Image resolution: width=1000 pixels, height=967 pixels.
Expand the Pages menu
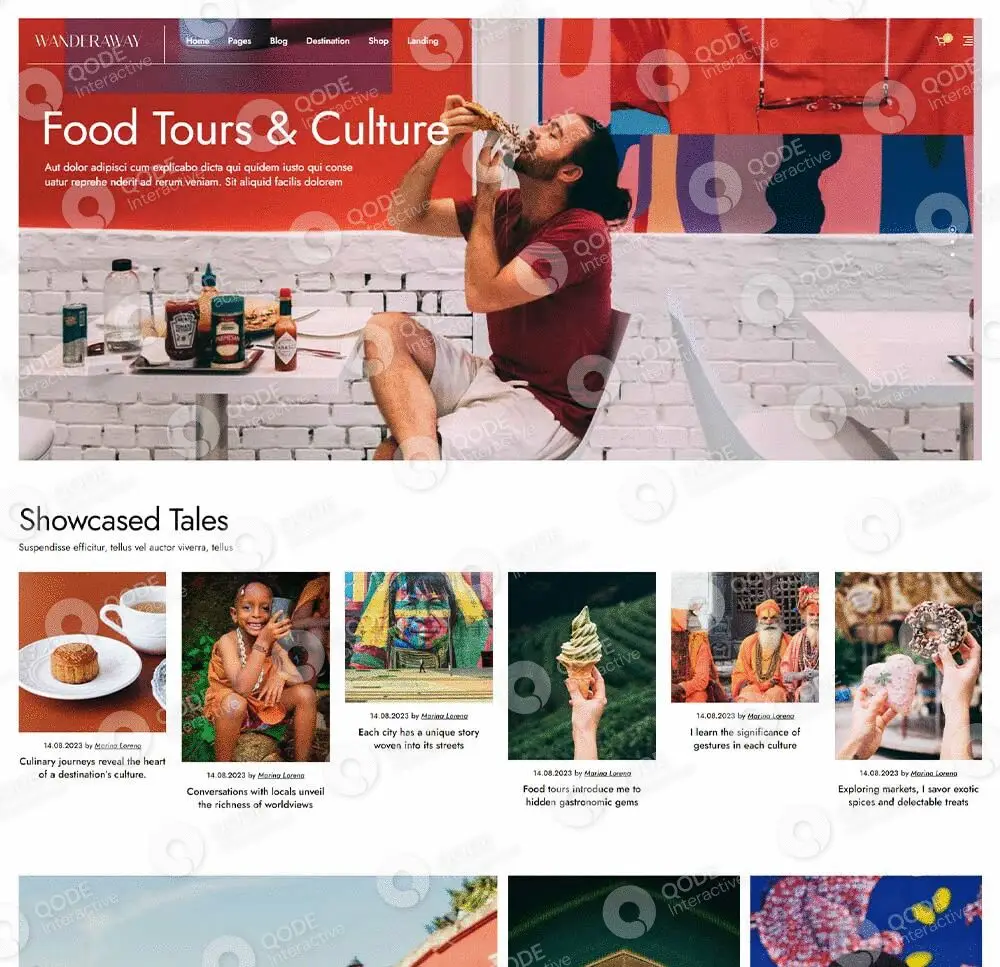[x=239, y=41]
